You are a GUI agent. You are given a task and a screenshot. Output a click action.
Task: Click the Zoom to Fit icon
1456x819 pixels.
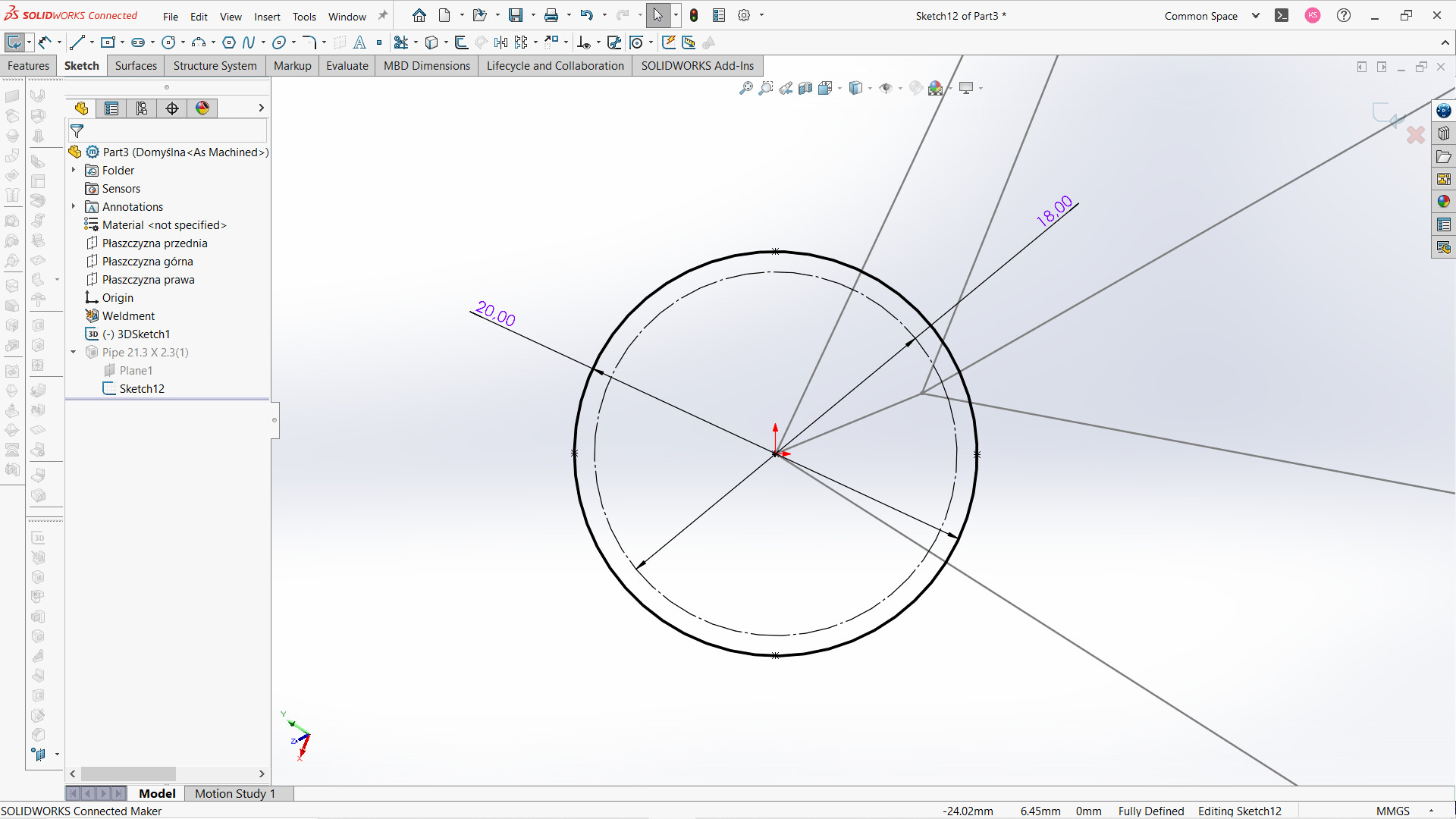click(746, 88)
